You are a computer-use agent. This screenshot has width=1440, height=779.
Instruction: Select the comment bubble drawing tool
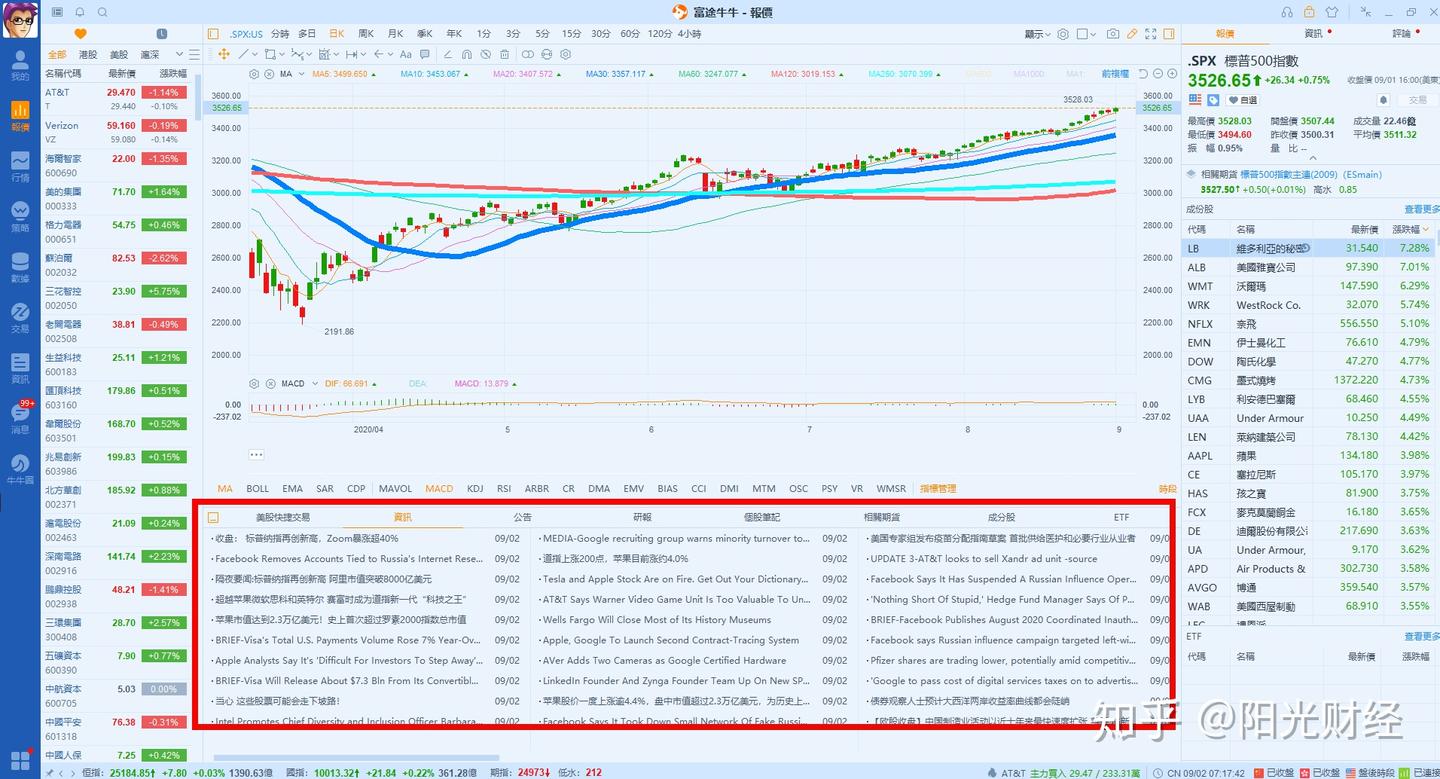[425, 54]
